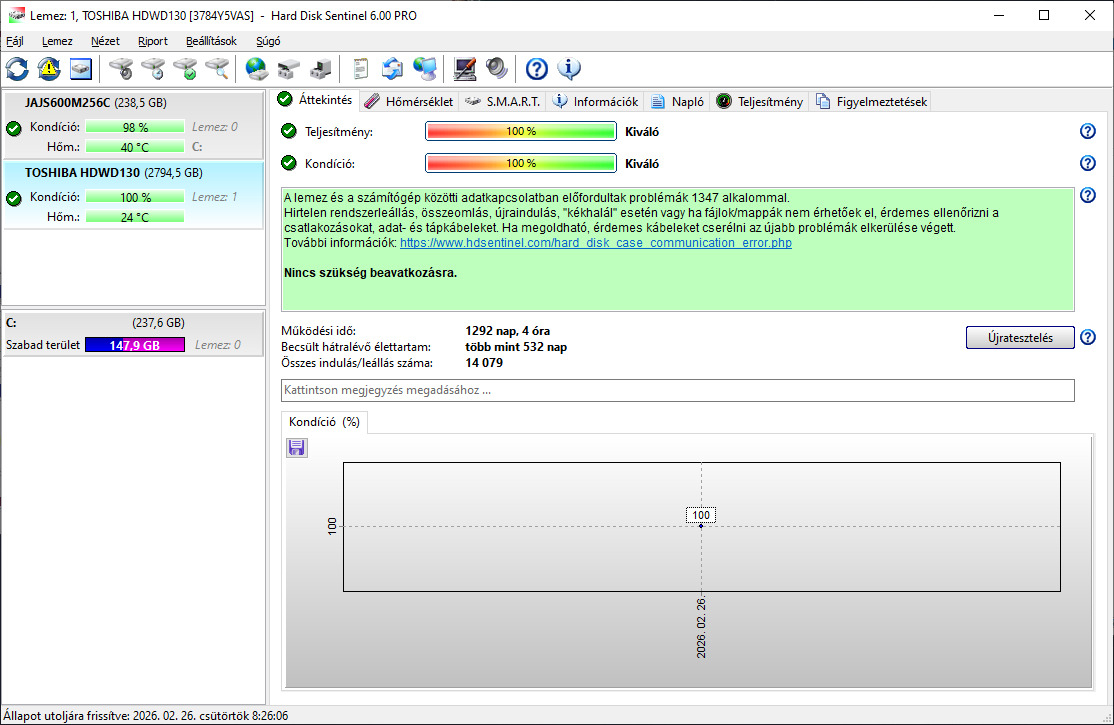Click the speaker sound toolbar icon
Viewport: 1114px width, 725px height.
tap(497, 69)
